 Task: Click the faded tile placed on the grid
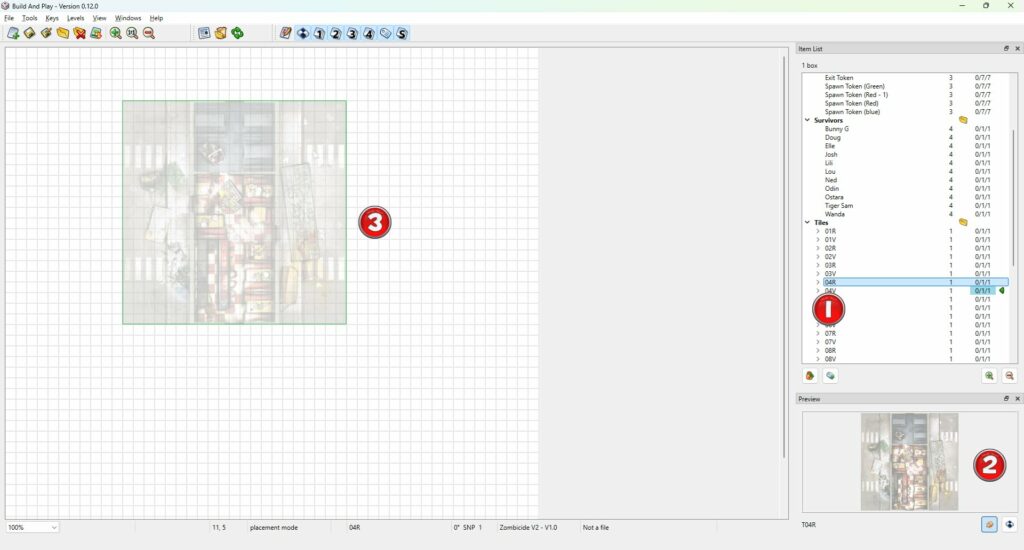tap(234, 212)
